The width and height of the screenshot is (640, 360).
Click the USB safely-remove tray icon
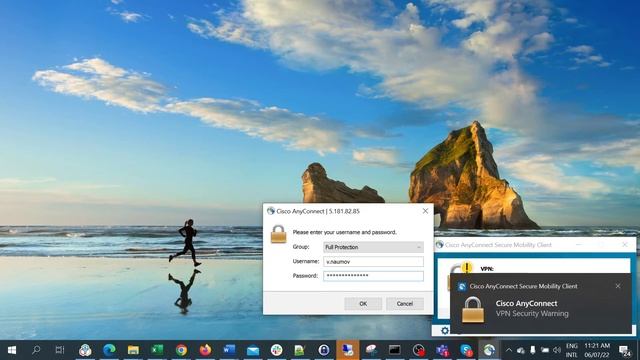pos(533,350)
